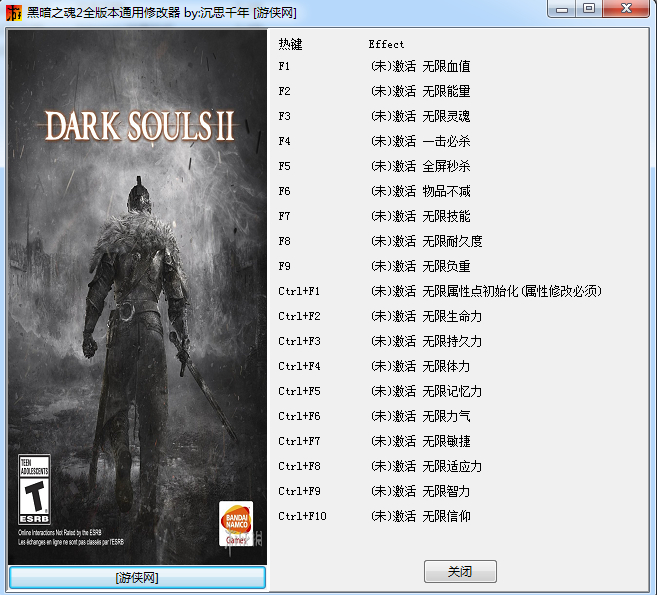The width and height of the screenshot is (657, 595).
Task: Click the trainer app icon in title bar
Action: point(13,13)
